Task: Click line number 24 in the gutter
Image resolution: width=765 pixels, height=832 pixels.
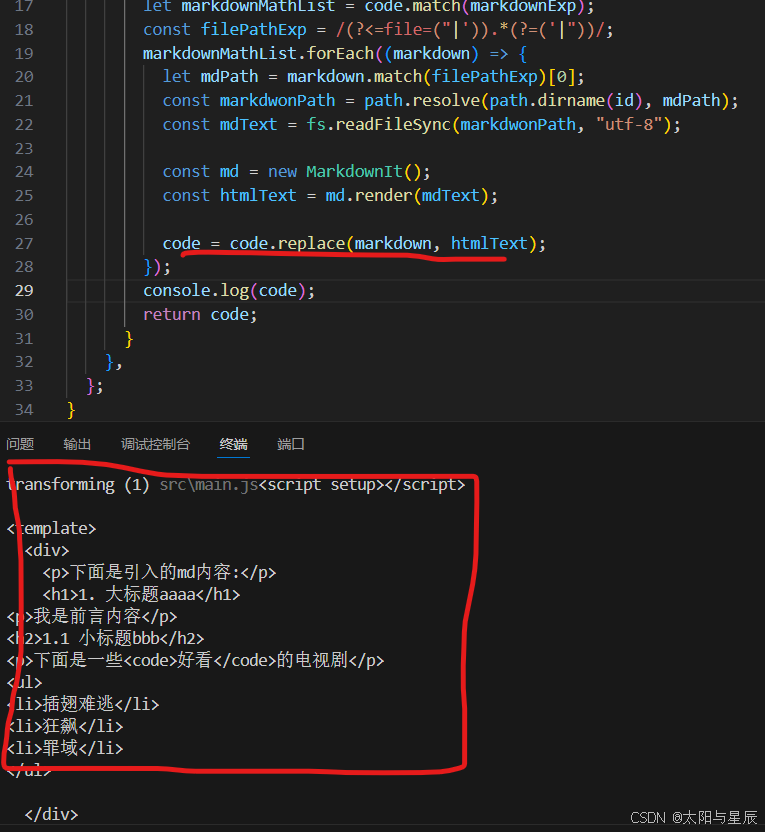Action: tap(24, 172)
